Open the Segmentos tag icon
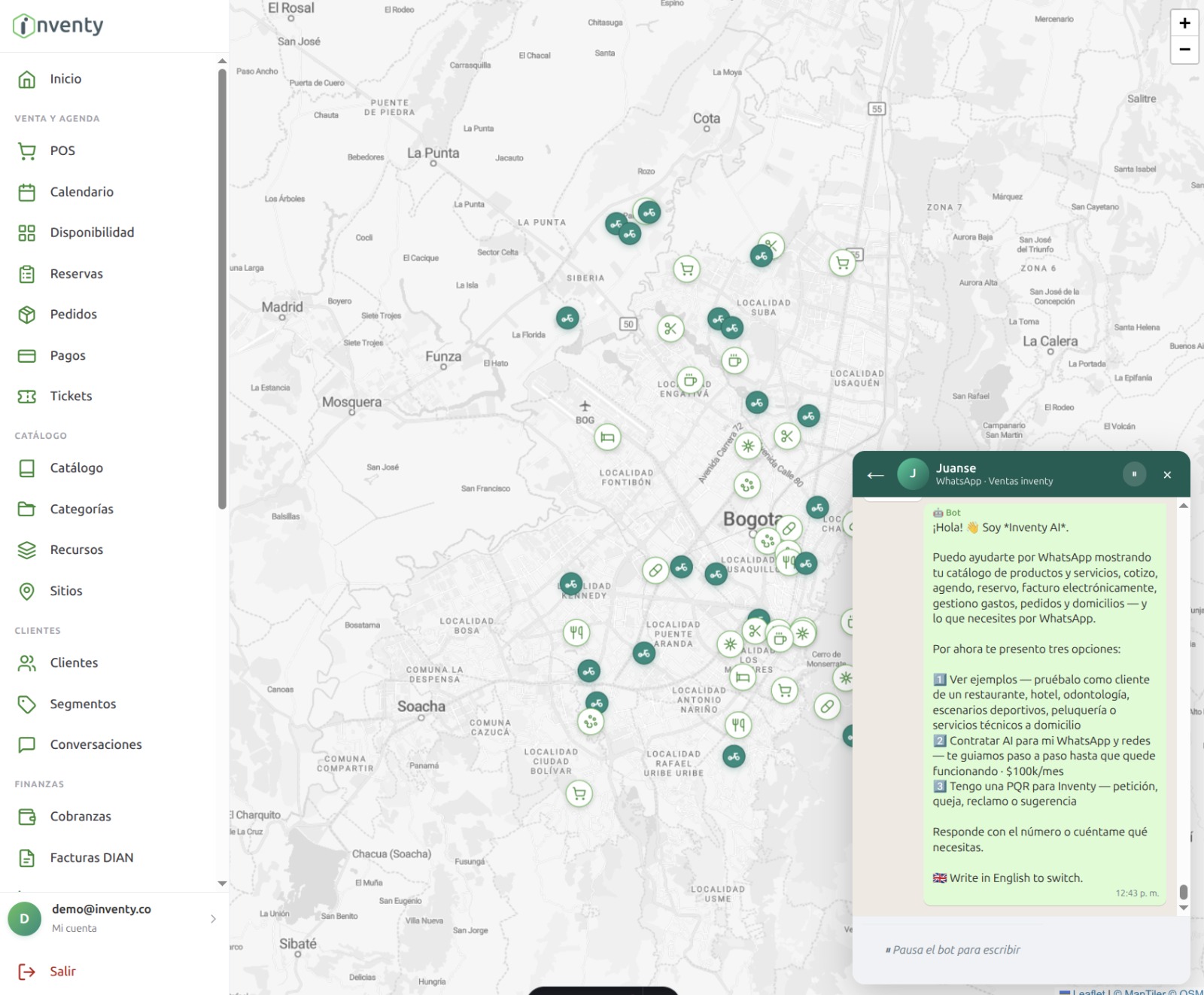Image resolution: width=1204 pixels, height=995 pixels. tap(27, 704)
